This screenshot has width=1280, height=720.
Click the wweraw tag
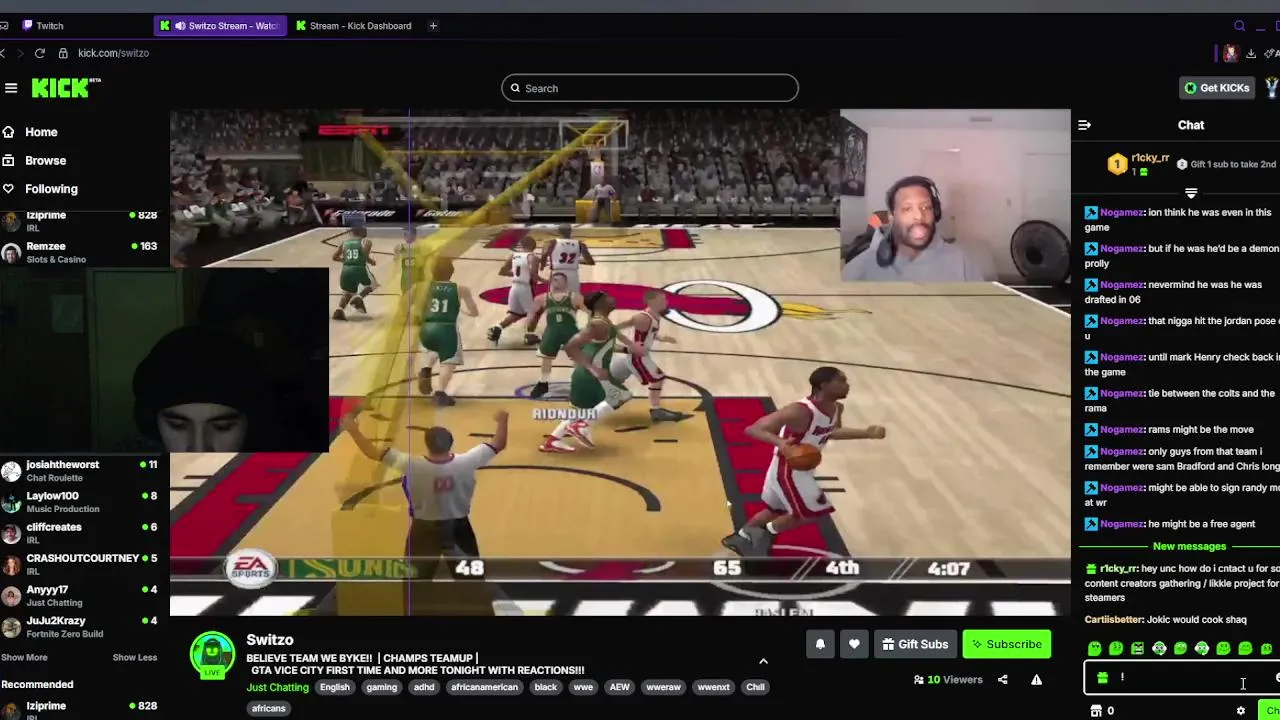point(663,688)
